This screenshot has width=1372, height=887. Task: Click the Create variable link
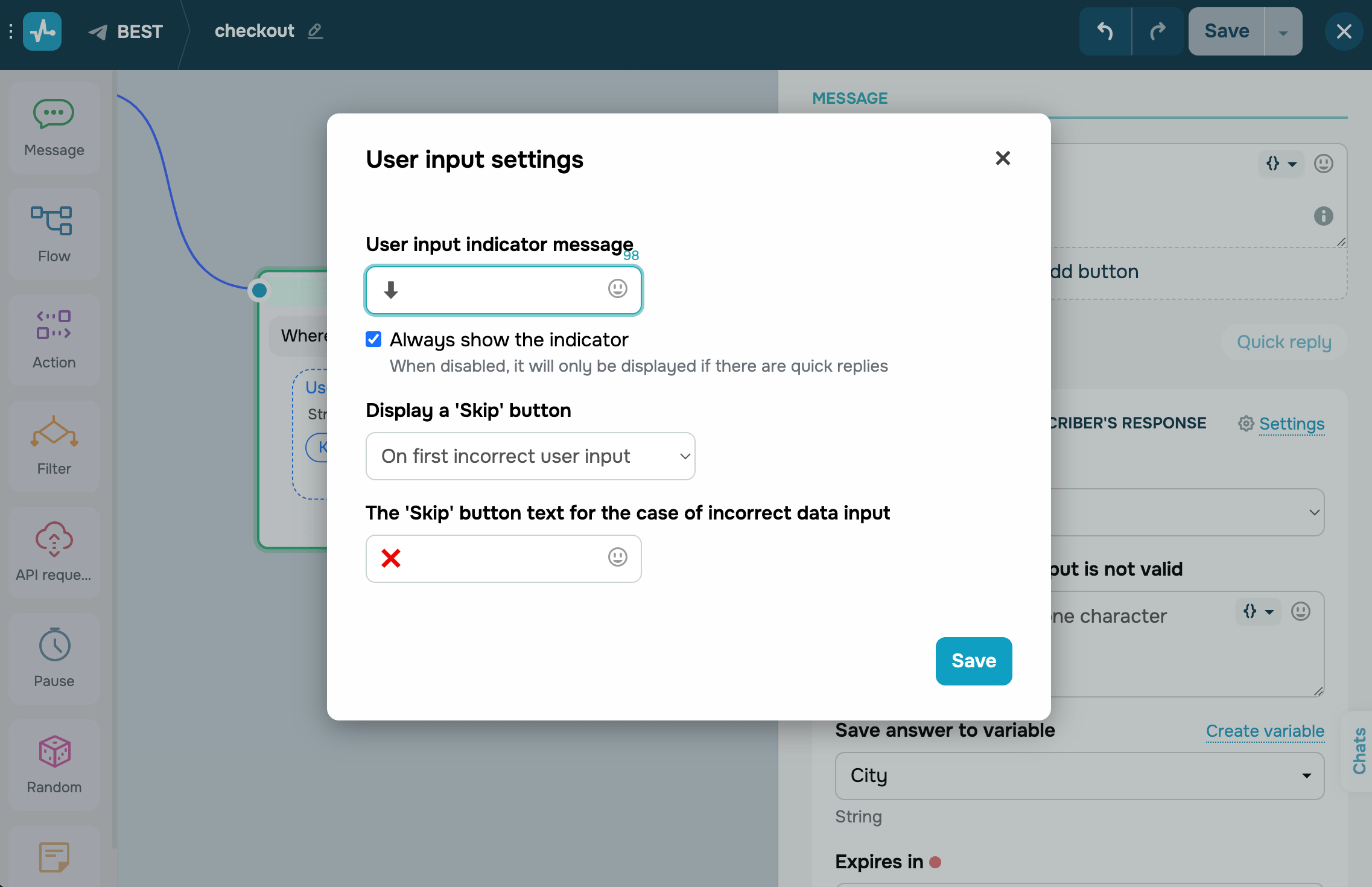pyautogui.click(x=1265, y=731)
